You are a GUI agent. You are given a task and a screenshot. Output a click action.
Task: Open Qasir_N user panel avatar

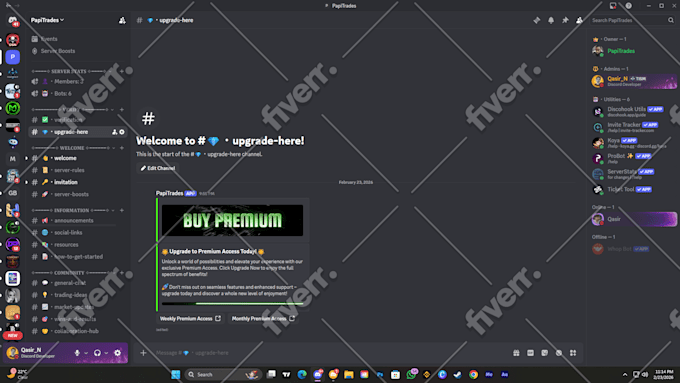[x=13, y=353]
